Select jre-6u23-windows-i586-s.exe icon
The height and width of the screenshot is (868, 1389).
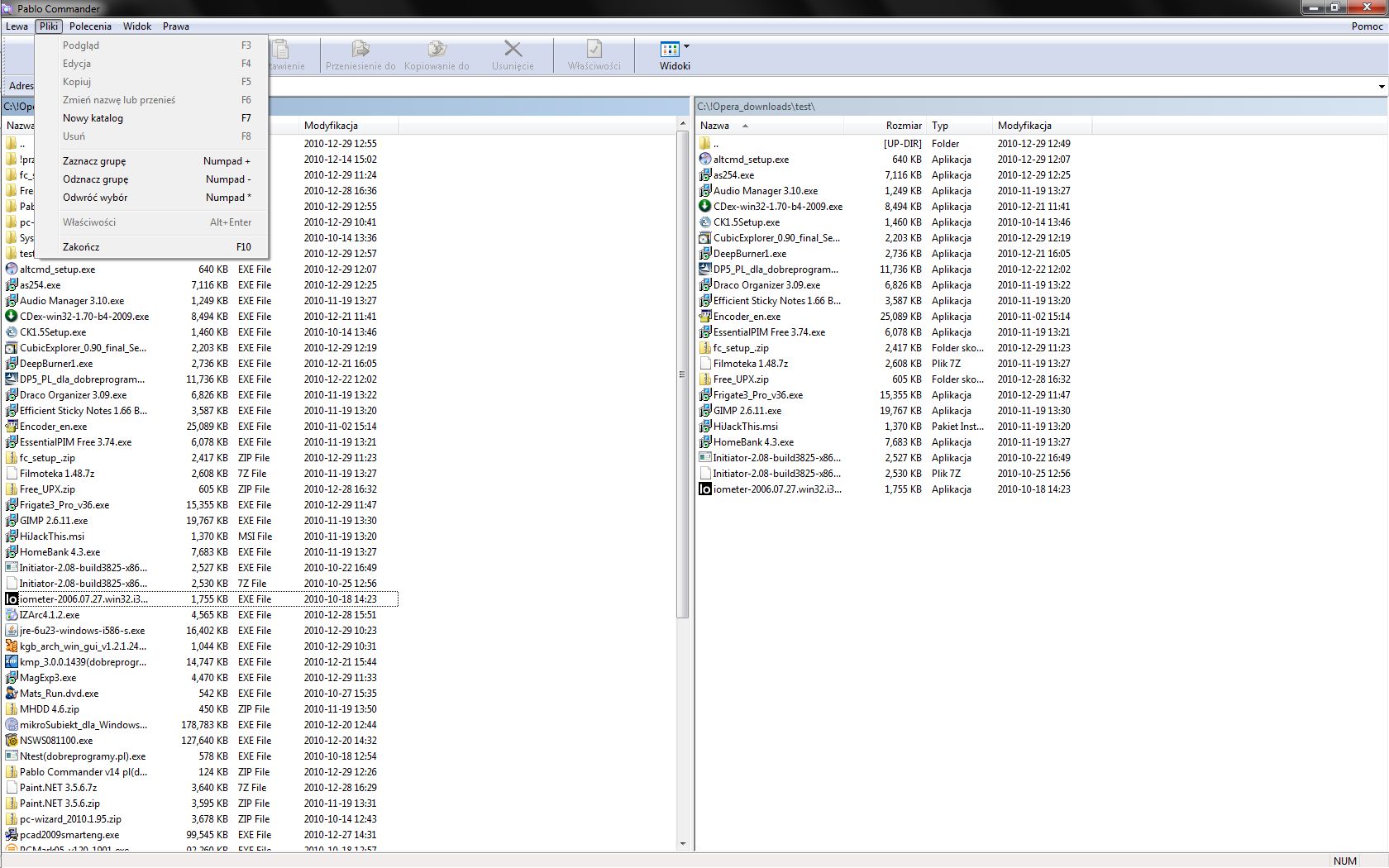click(x=12, y=630)
